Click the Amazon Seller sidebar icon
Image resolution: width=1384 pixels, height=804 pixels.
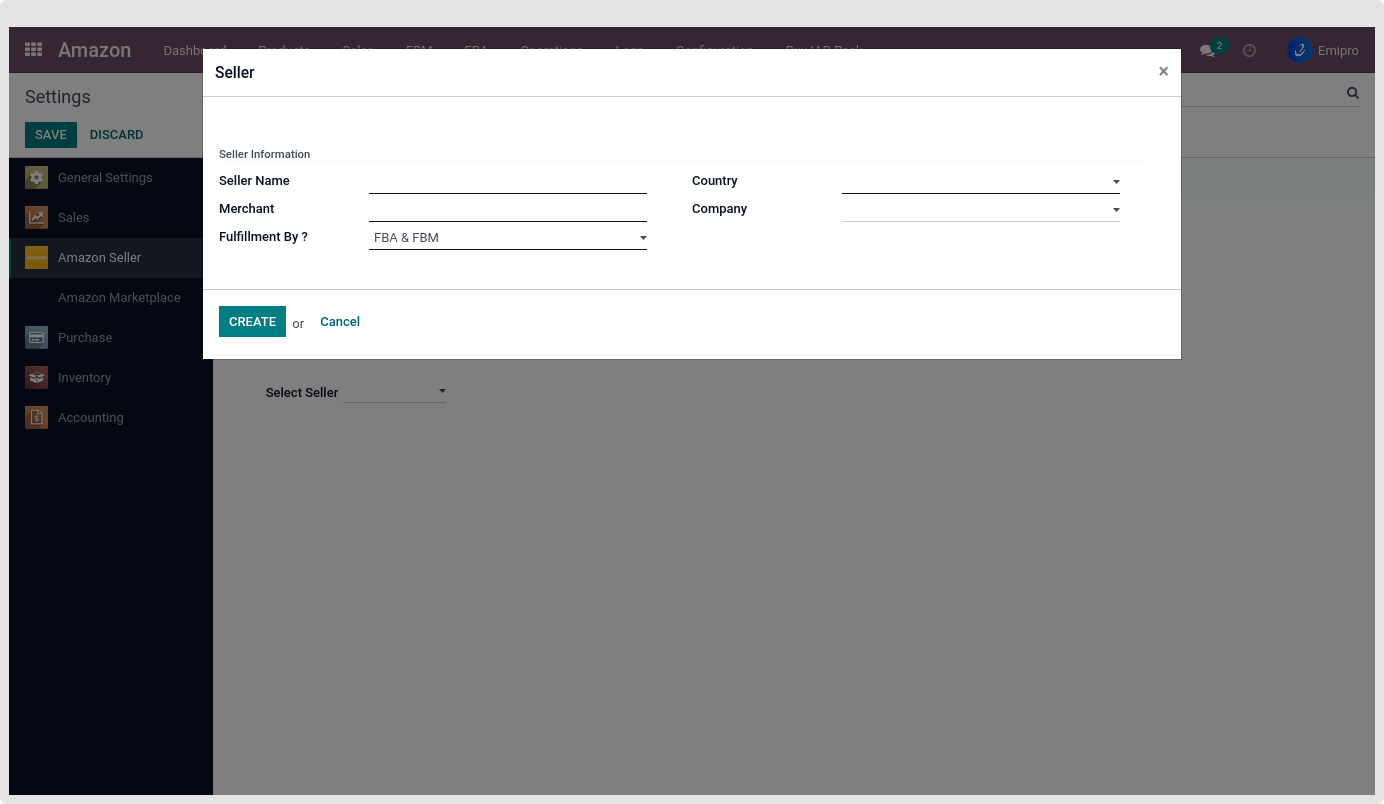[x=37, y=258]
